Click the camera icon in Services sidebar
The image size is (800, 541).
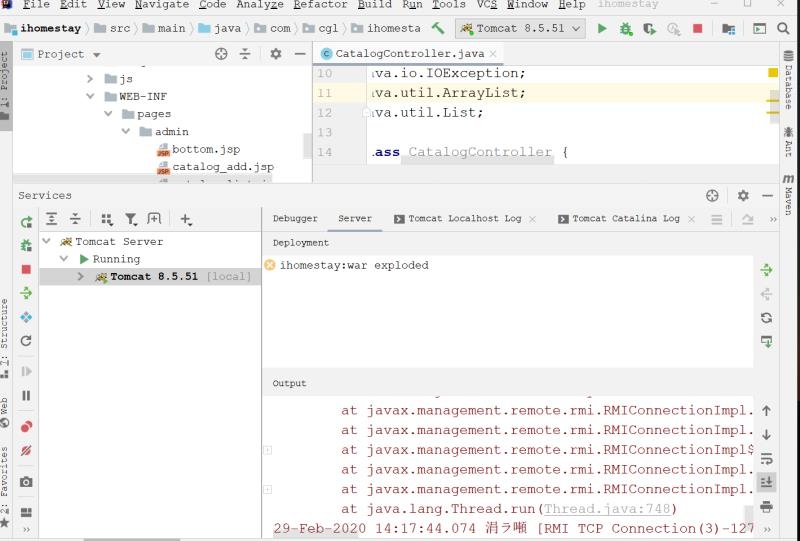point(26,482)
